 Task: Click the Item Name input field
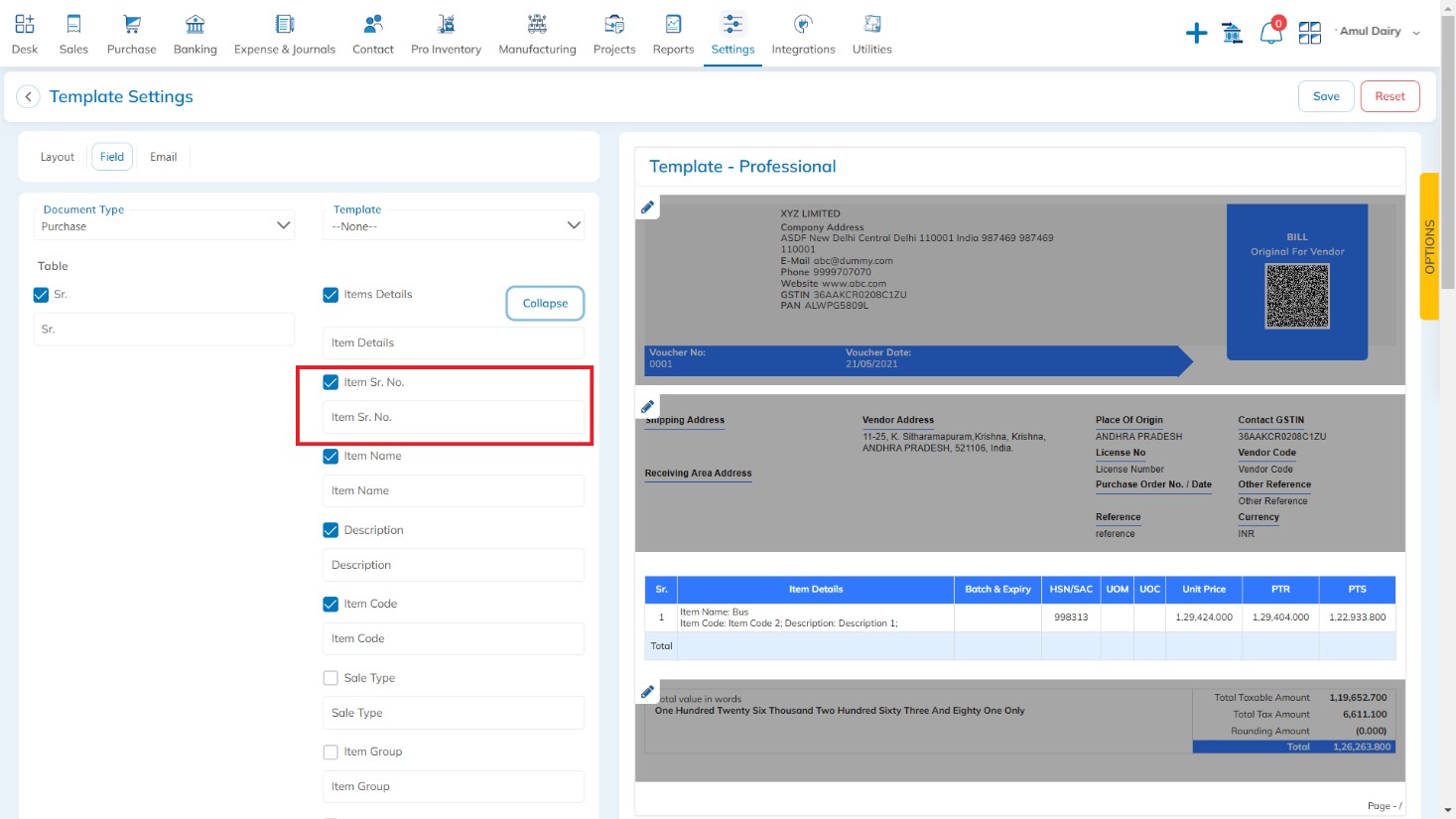tap(454, 490)
